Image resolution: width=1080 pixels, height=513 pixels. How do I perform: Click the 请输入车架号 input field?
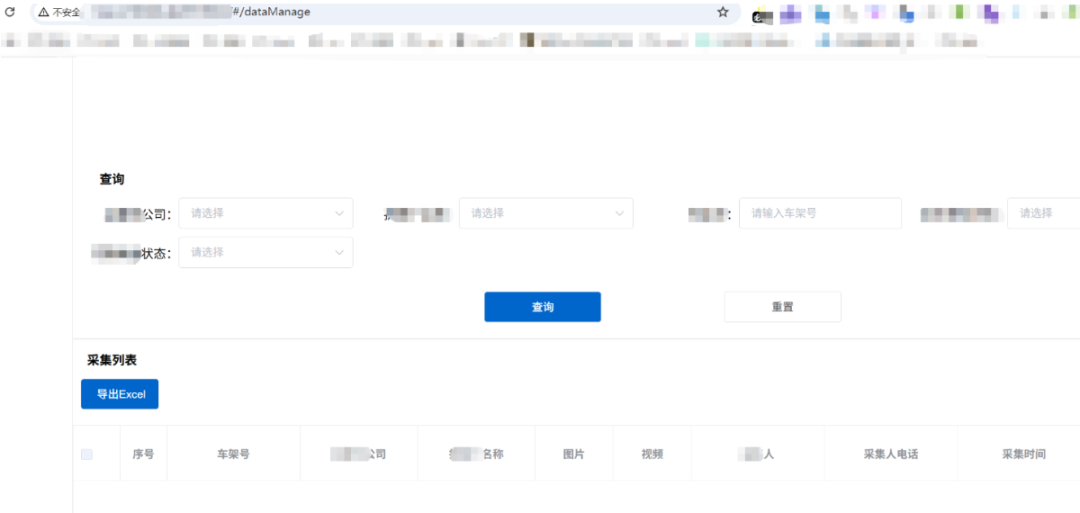pos(820,213)
